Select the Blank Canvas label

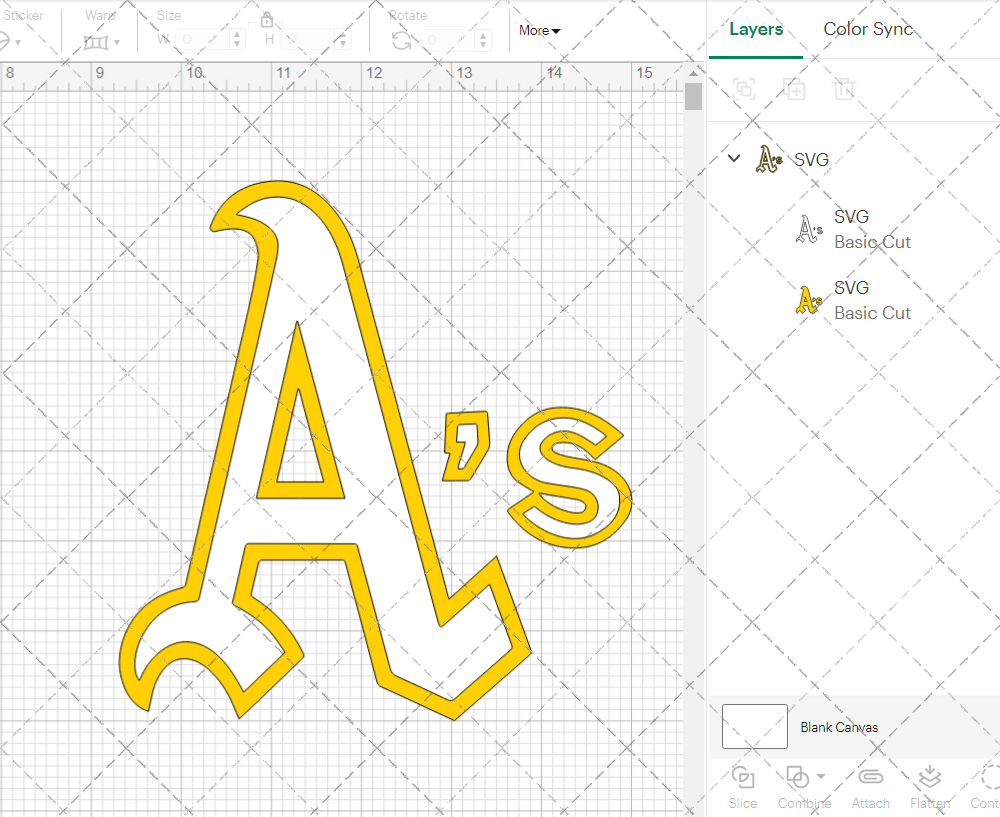pos(839,727)
